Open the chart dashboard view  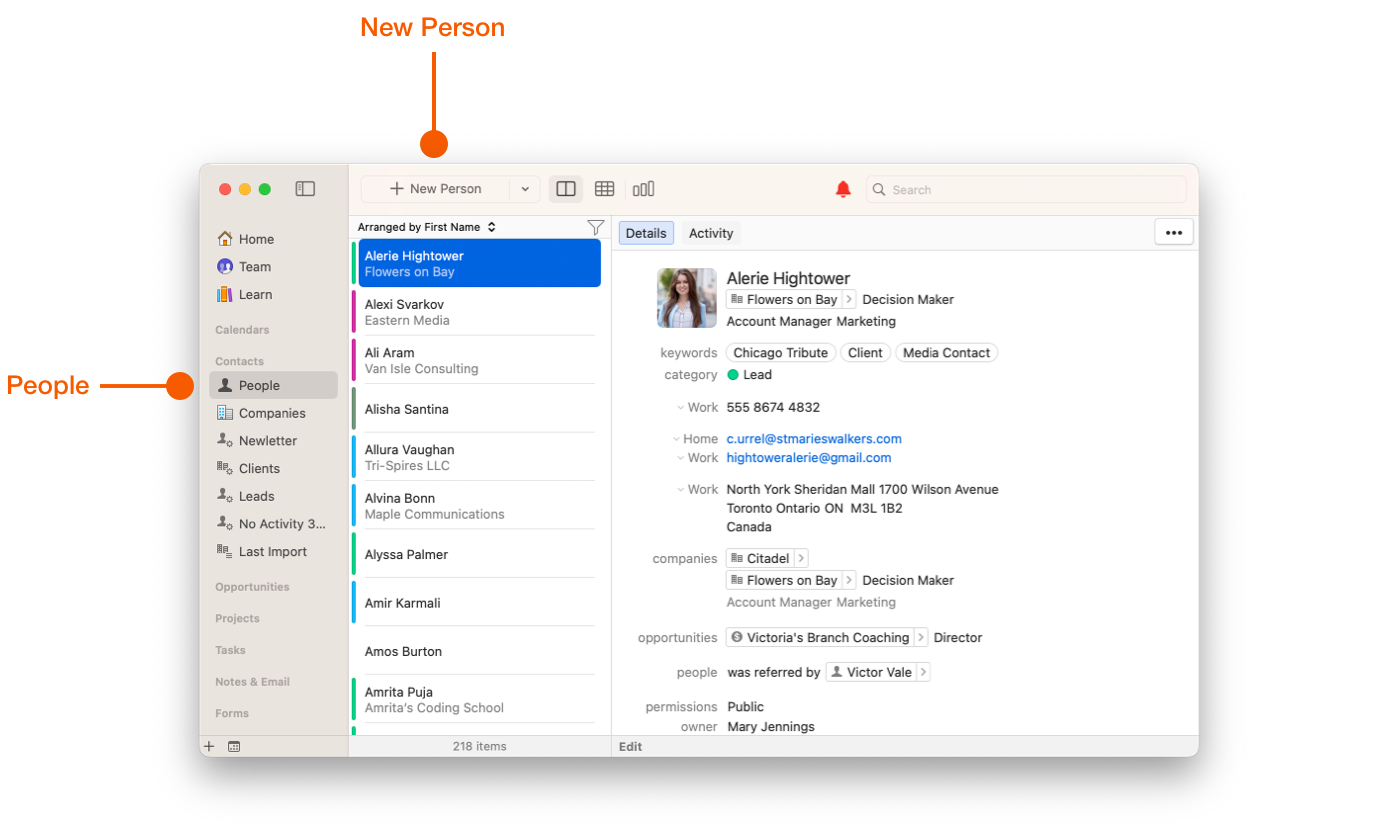click(643, 189)
